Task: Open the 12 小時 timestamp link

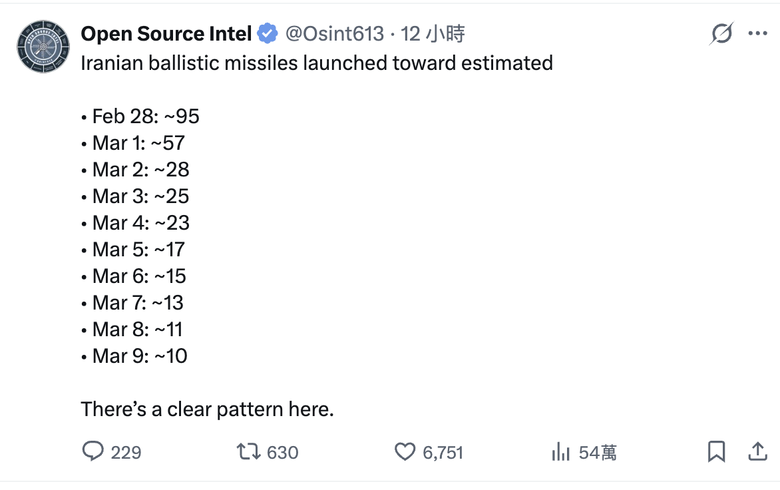Action: click(x=432, y=34)
